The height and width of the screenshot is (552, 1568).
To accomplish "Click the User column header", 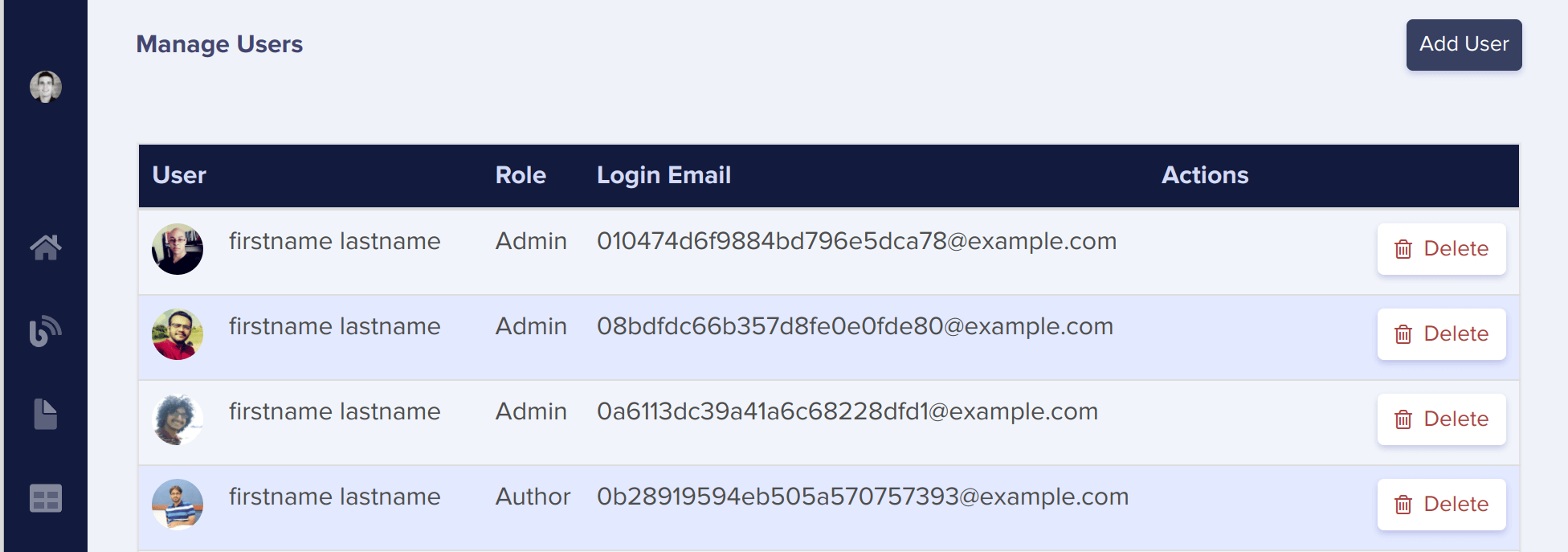I will point(179,175).
